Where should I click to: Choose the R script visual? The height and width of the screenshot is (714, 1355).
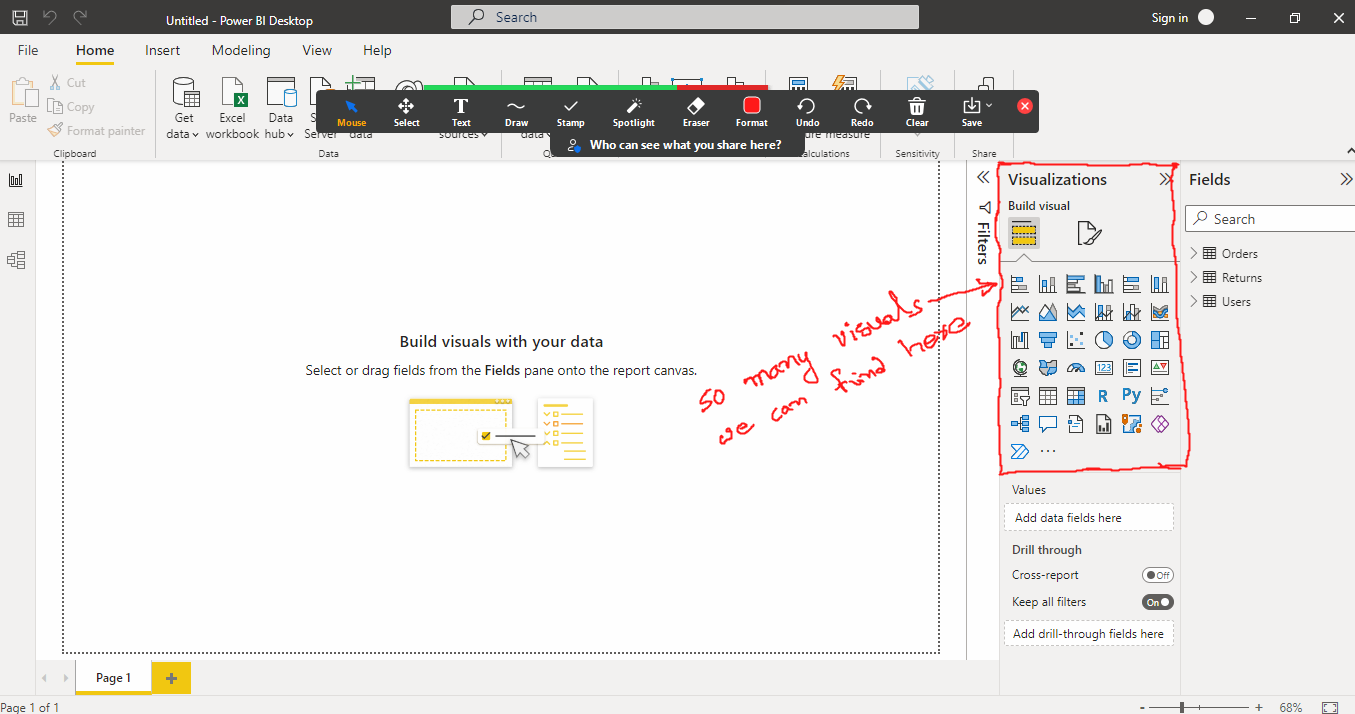tap(1103, 396)
